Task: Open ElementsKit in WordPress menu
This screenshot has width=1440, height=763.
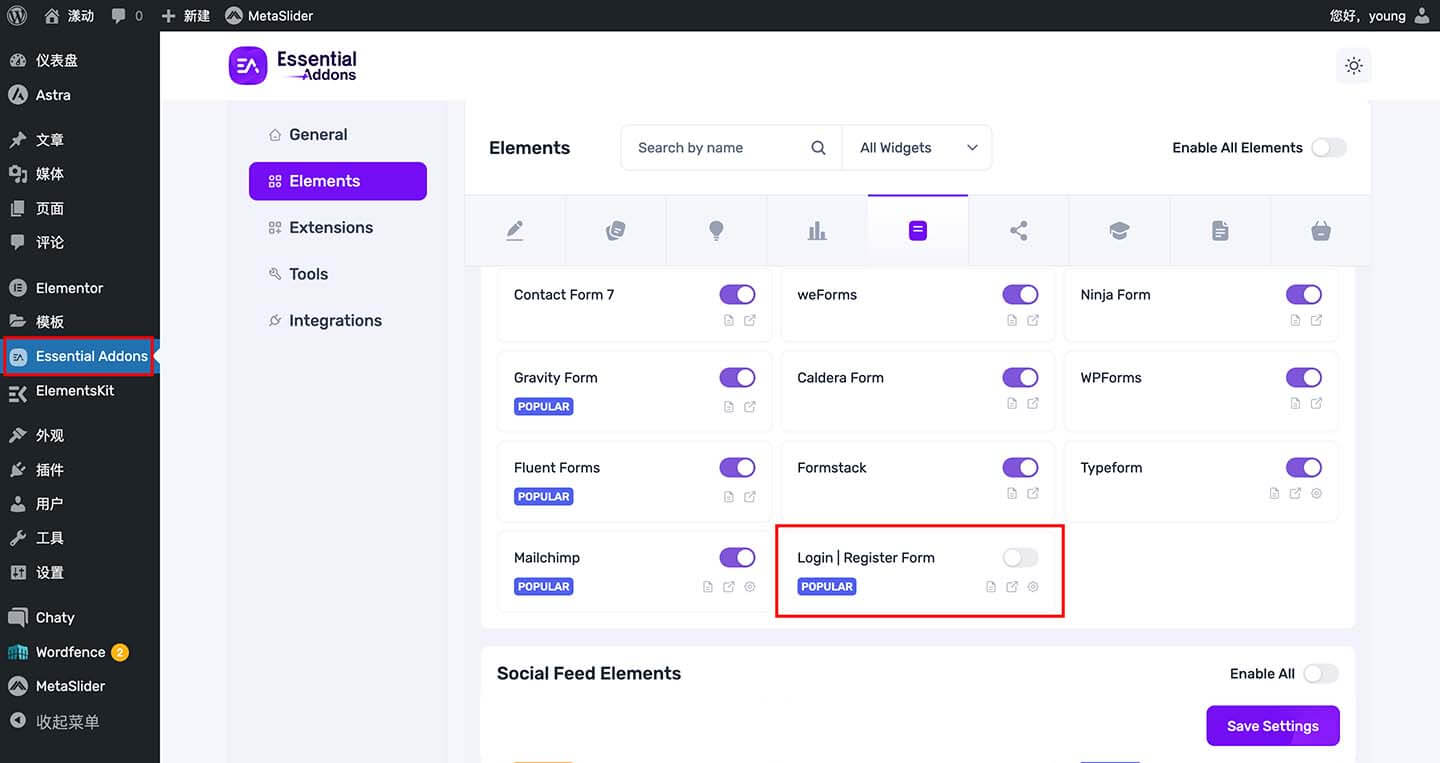Action: [80, 391]
